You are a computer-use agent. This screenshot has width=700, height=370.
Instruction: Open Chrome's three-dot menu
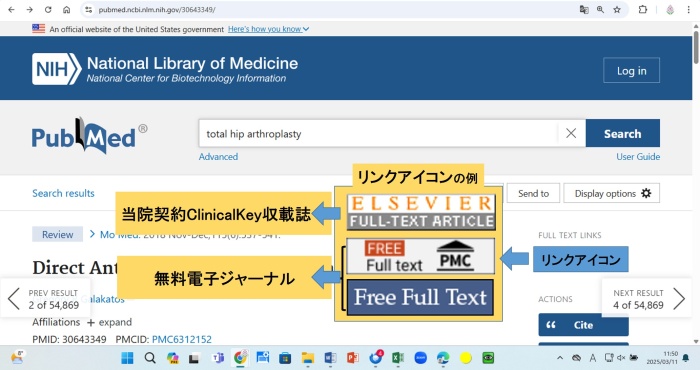[x=688, y=9]
